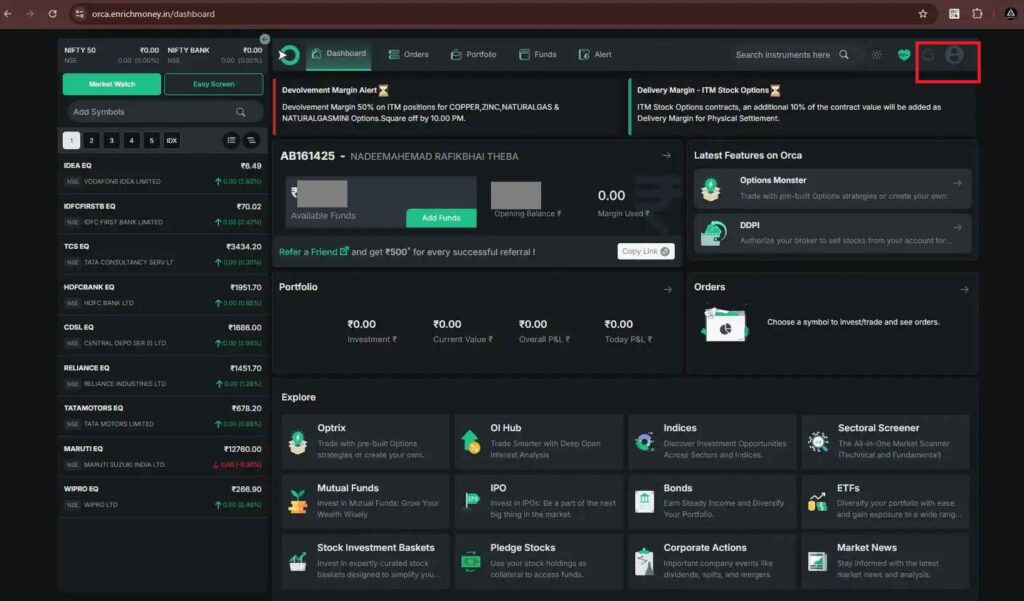1024x601 pixels.
Task: Select the HDFCBANK EQ watchlist row
Action: pos(163,295)
